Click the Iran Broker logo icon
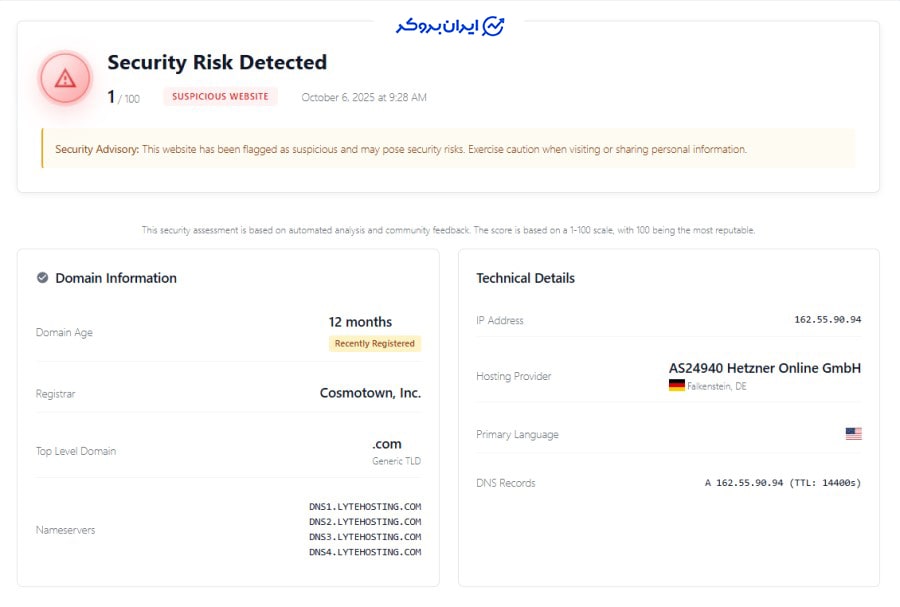The height and width of the screenshot is (607, 900). 493,22
